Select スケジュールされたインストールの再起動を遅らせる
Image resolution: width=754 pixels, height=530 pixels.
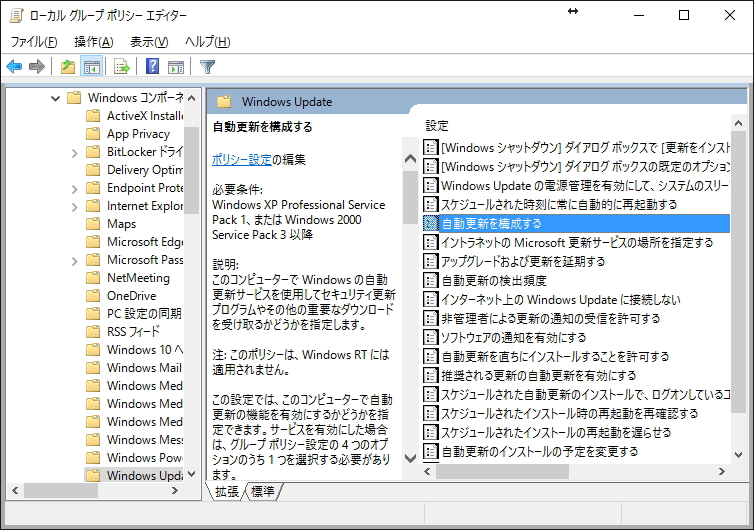tap(556, 432)
